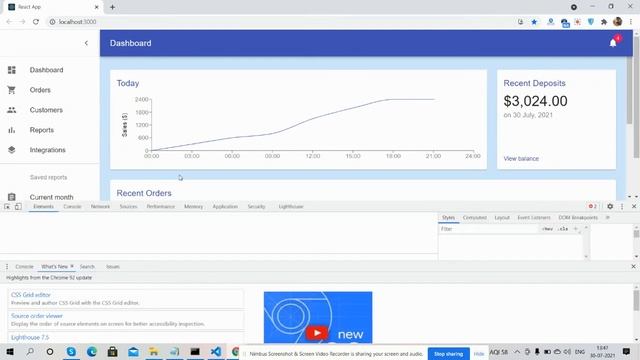This screenshot has width=640, height=360.
Task: Open Windows taskbar search
Action: pos(30,351)
